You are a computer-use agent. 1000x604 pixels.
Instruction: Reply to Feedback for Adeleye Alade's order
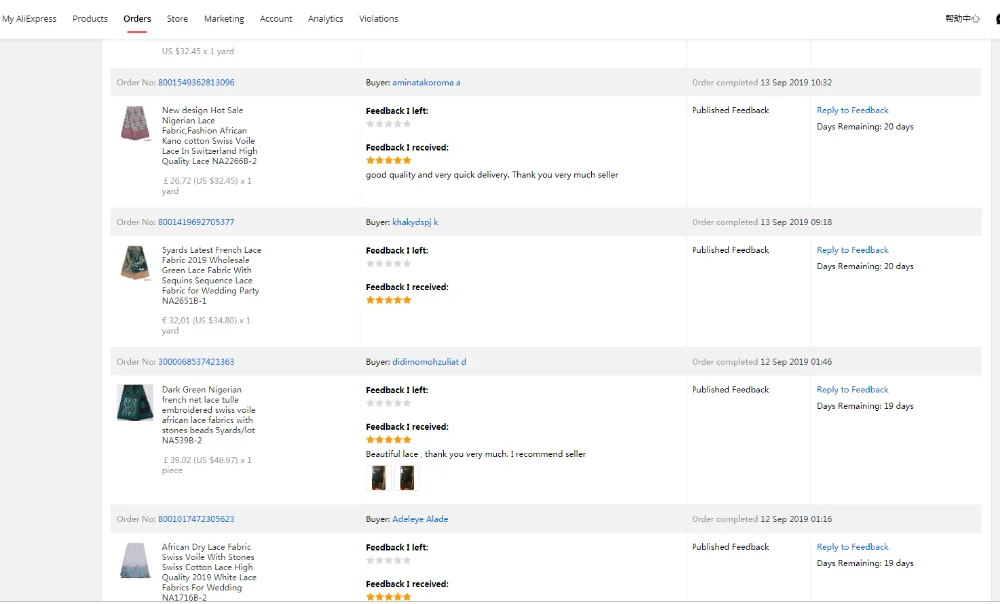tap(852, 547)
